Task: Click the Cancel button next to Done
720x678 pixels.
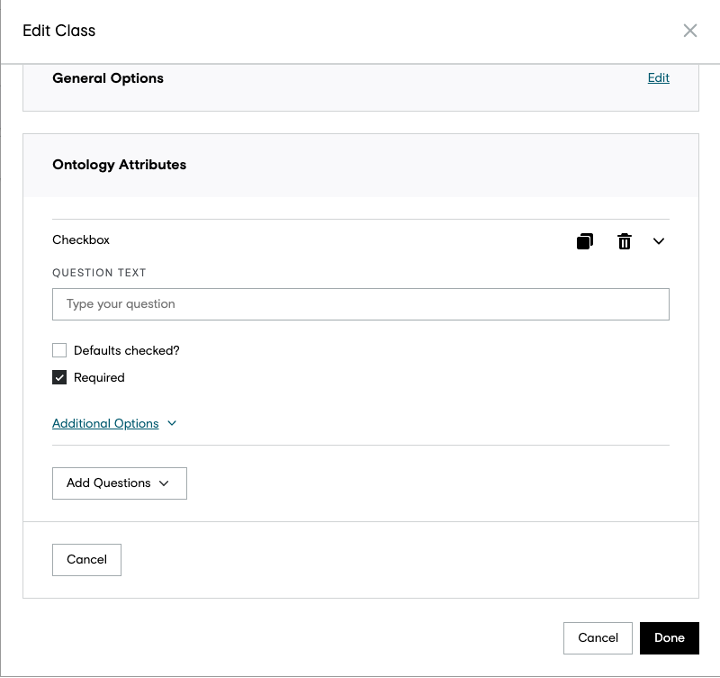Action: [x=597, y=638]
